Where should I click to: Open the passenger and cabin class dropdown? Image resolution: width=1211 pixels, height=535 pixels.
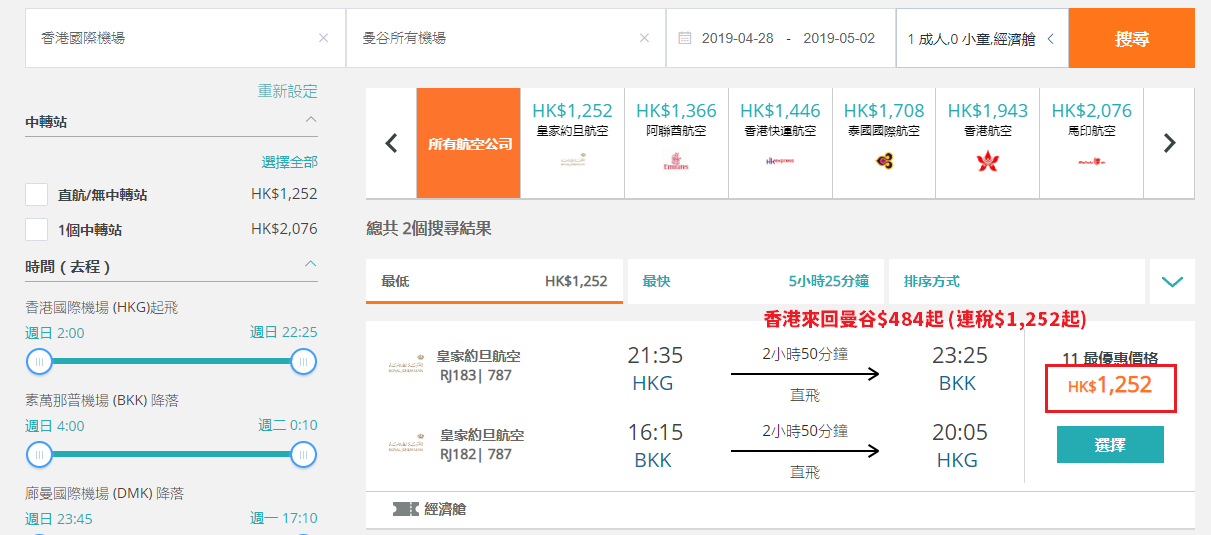(981, 38)
